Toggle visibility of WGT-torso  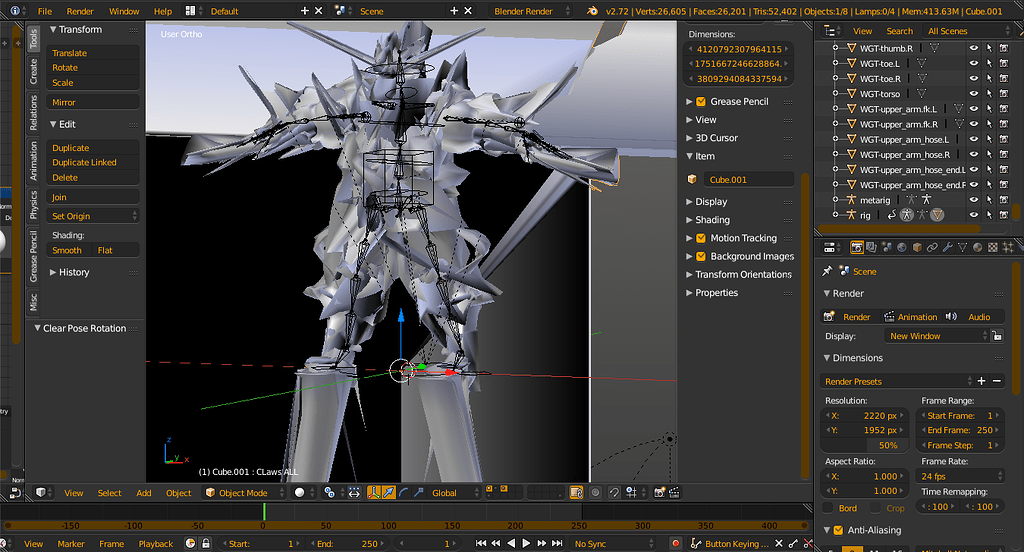[973, 93]
